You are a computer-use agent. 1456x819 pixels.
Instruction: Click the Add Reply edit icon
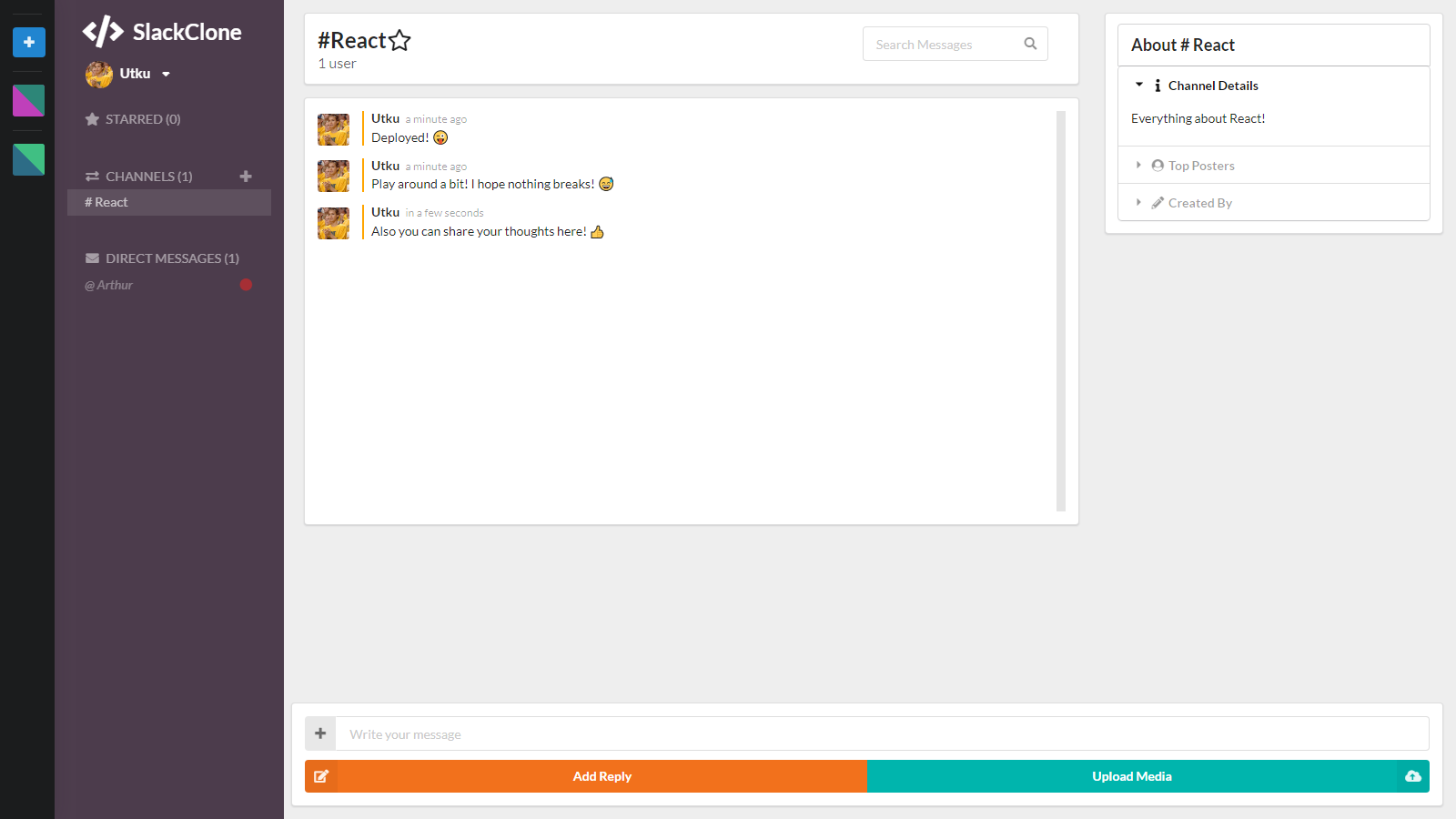pos(321,776)
